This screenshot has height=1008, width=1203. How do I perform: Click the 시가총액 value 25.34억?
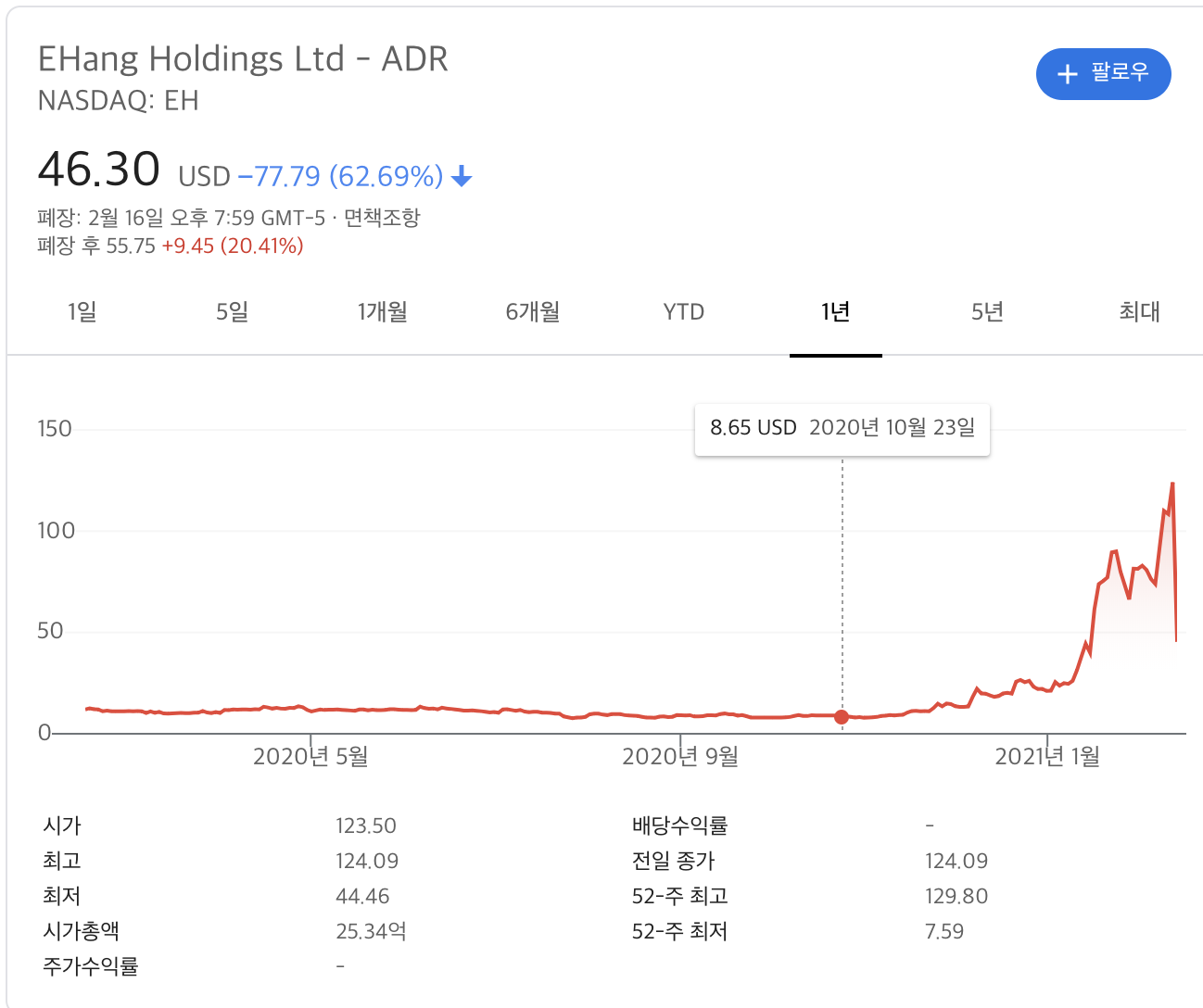pos(371,931)
